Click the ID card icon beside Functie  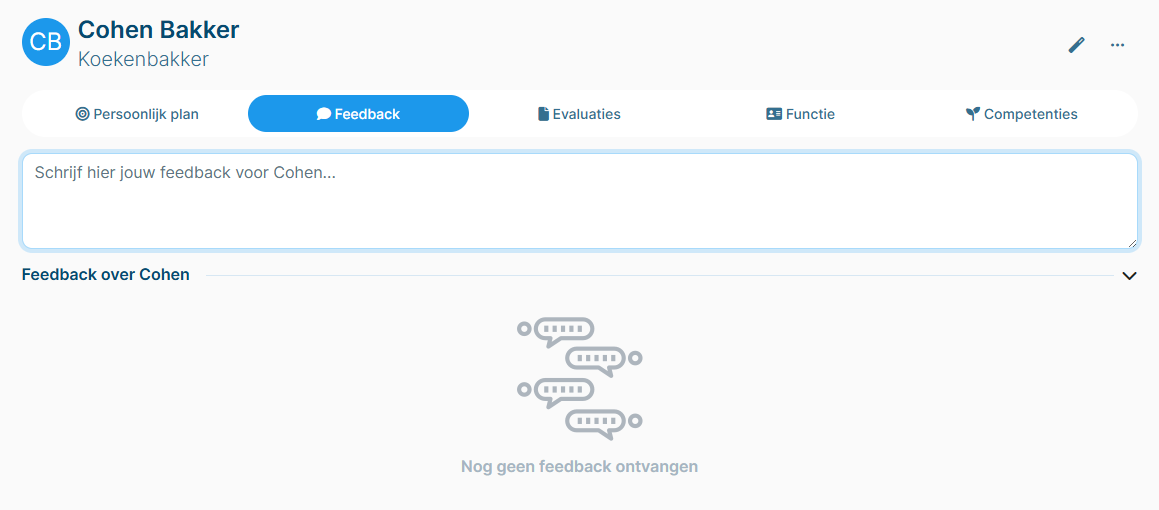coord(774,114)
